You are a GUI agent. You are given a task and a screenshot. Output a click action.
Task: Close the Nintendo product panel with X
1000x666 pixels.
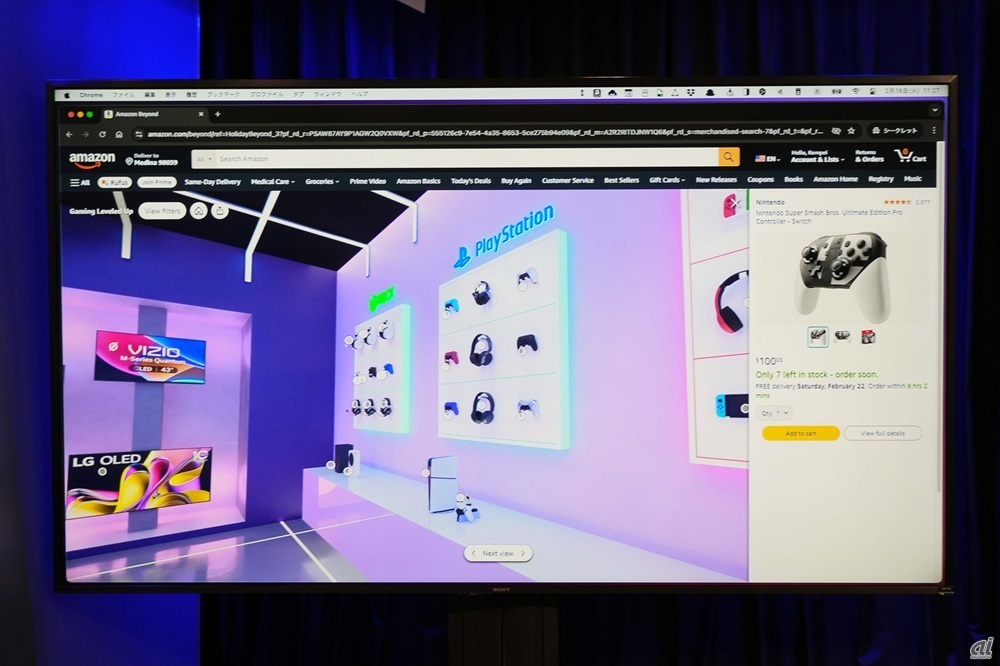pos(736,203)
